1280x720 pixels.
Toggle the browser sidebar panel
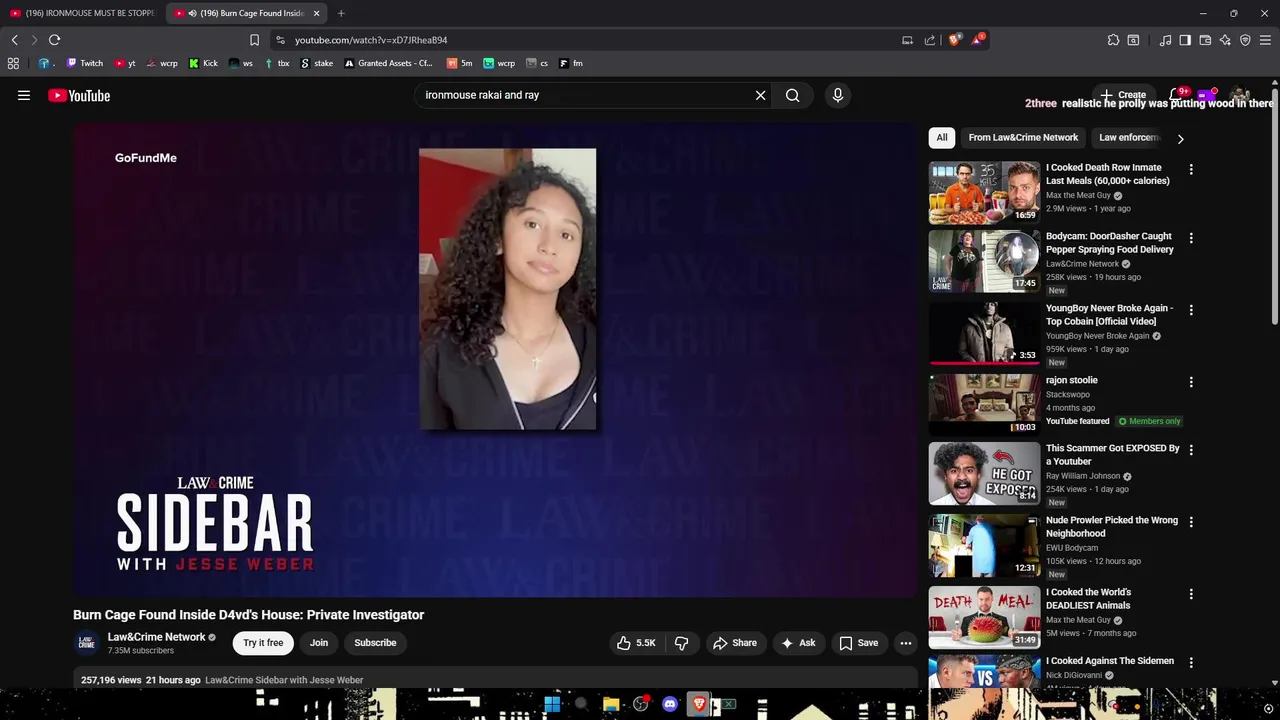point(1185,40)
